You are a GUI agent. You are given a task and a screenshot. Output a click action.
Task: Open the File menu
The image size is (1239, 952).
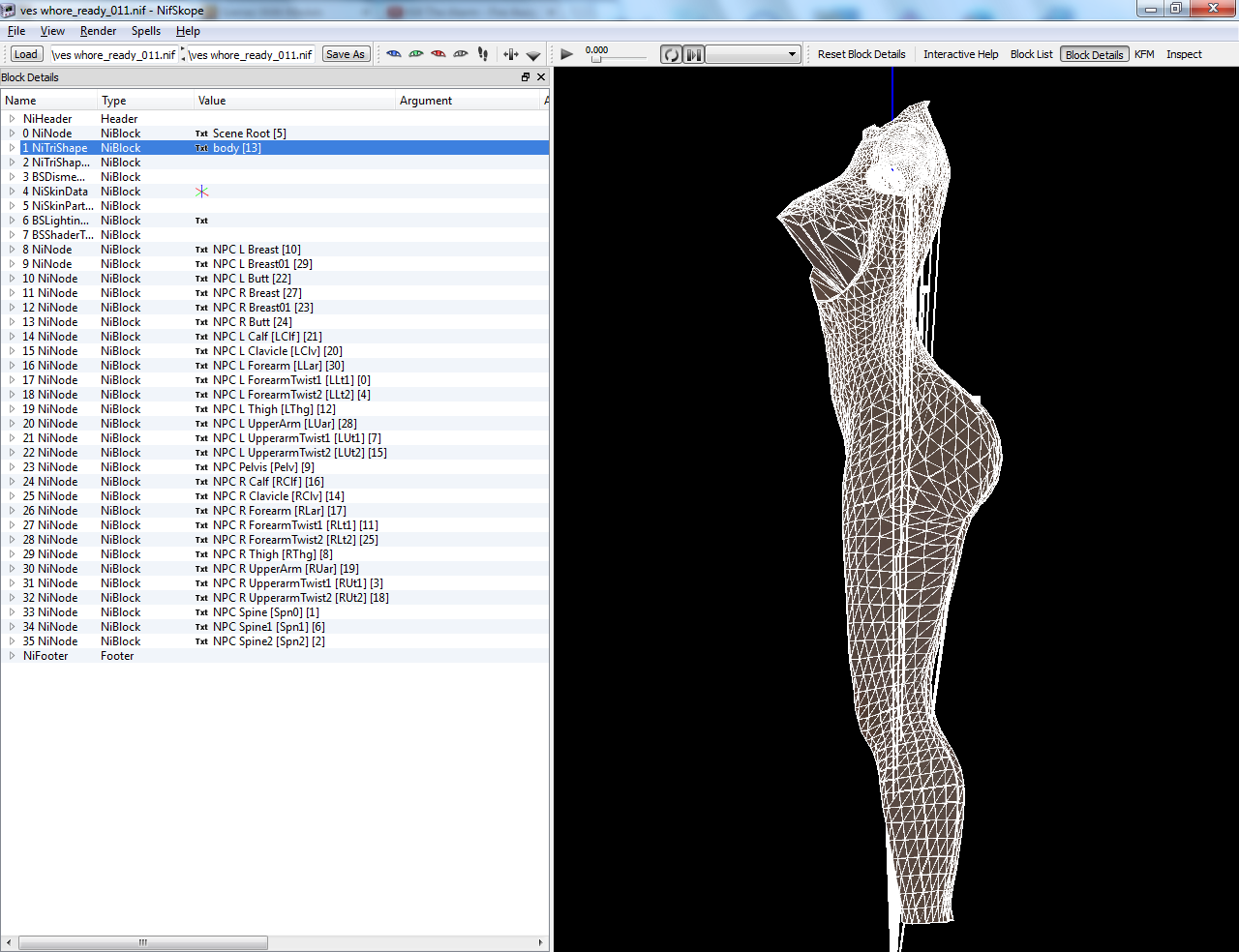[16, 31]
